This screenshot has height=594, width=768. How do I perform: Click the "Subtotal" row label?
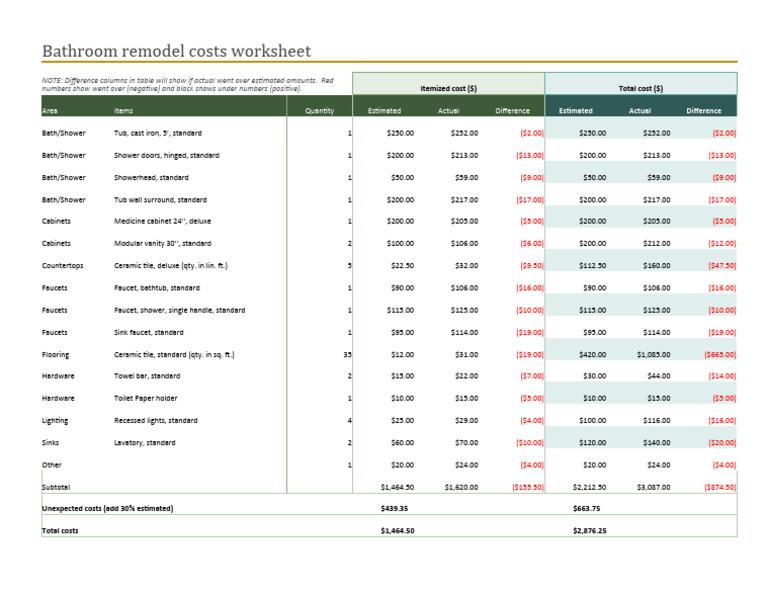pyautogui.click(x=57, y=487)
